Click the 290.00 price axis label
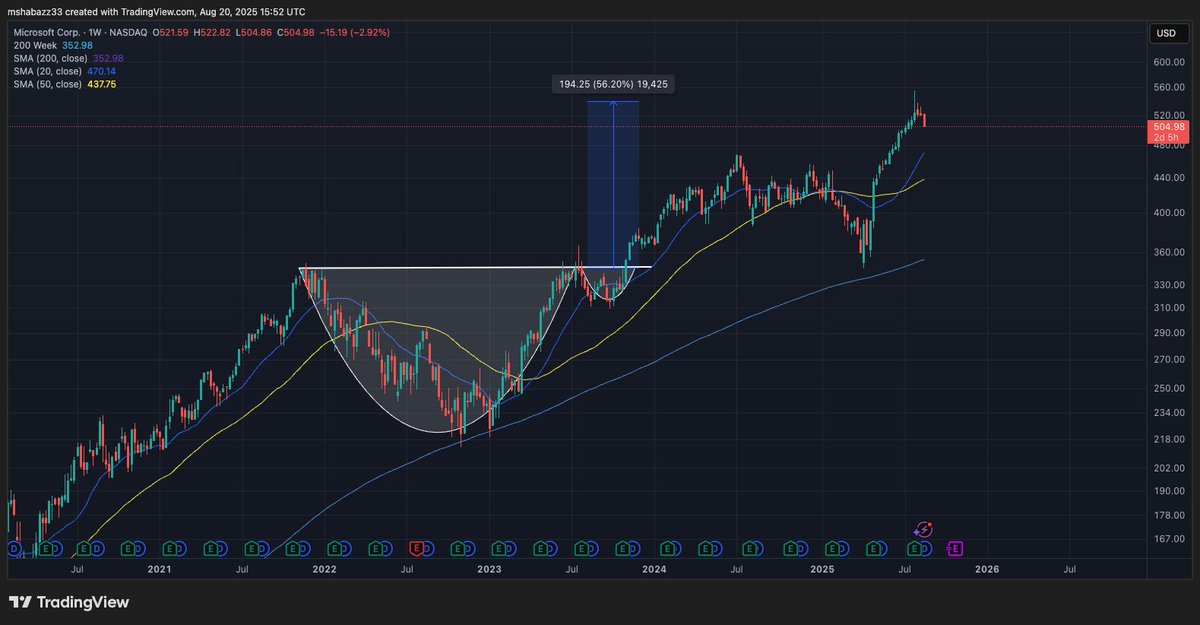The height and width of the screenshot is (625, 1200). 1168,333
